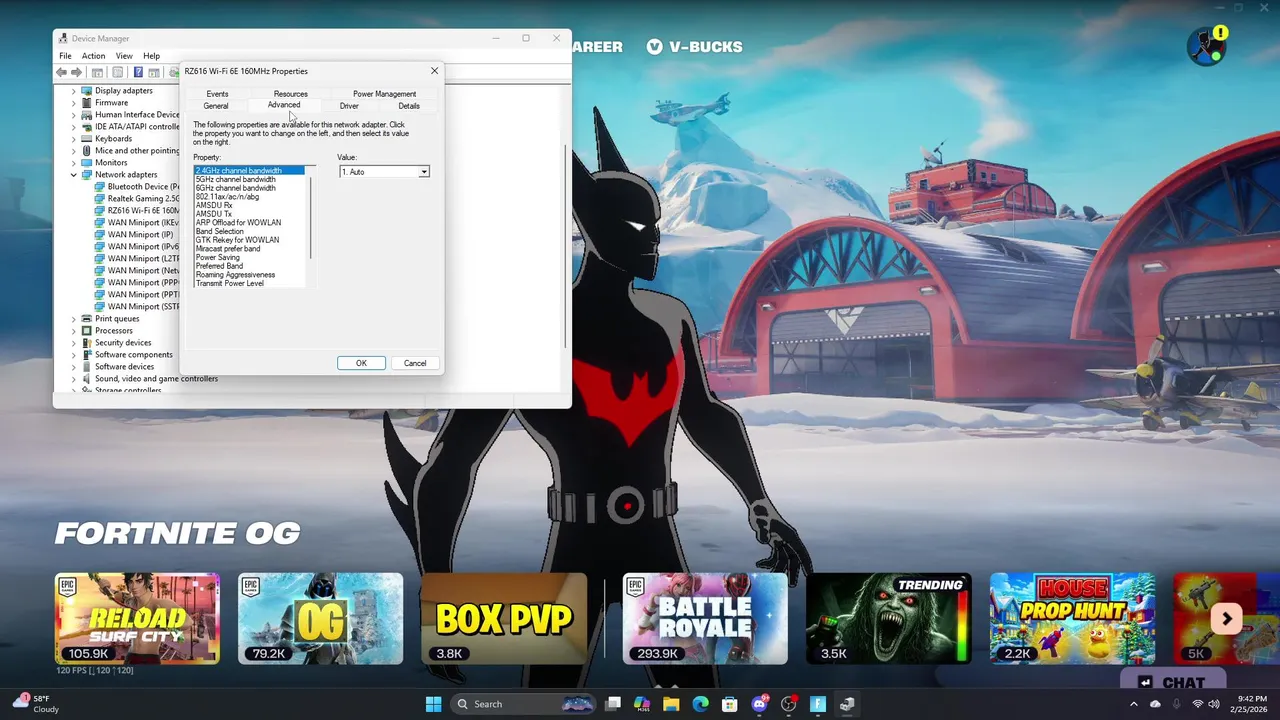
Task: Toggle the show/hide console tree toolbar icon
Action: coord(97,72)
